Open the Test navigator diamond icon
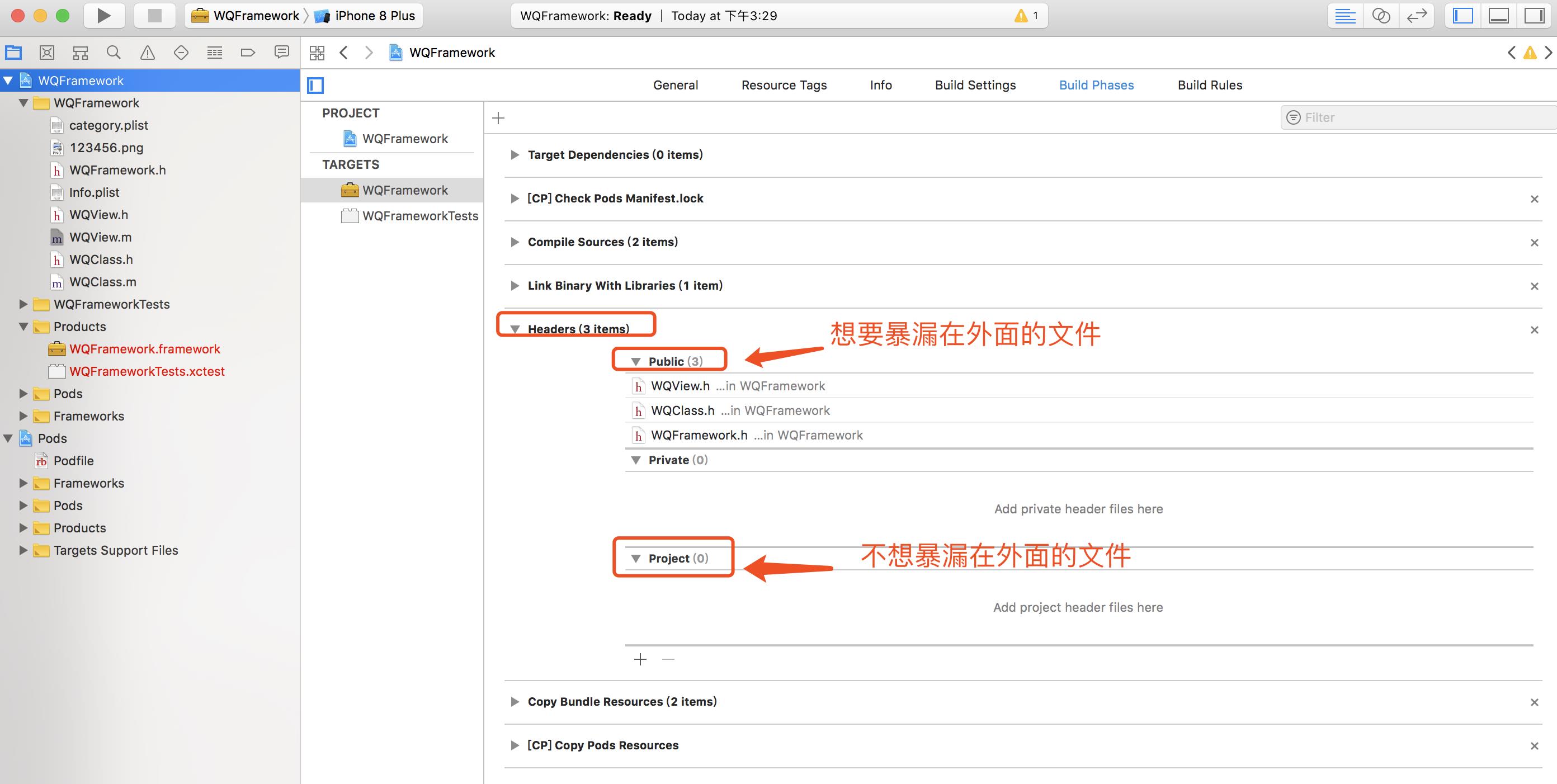Image resolution: width=1557 pixels, height=784 pixels. (x=181, y=53)
